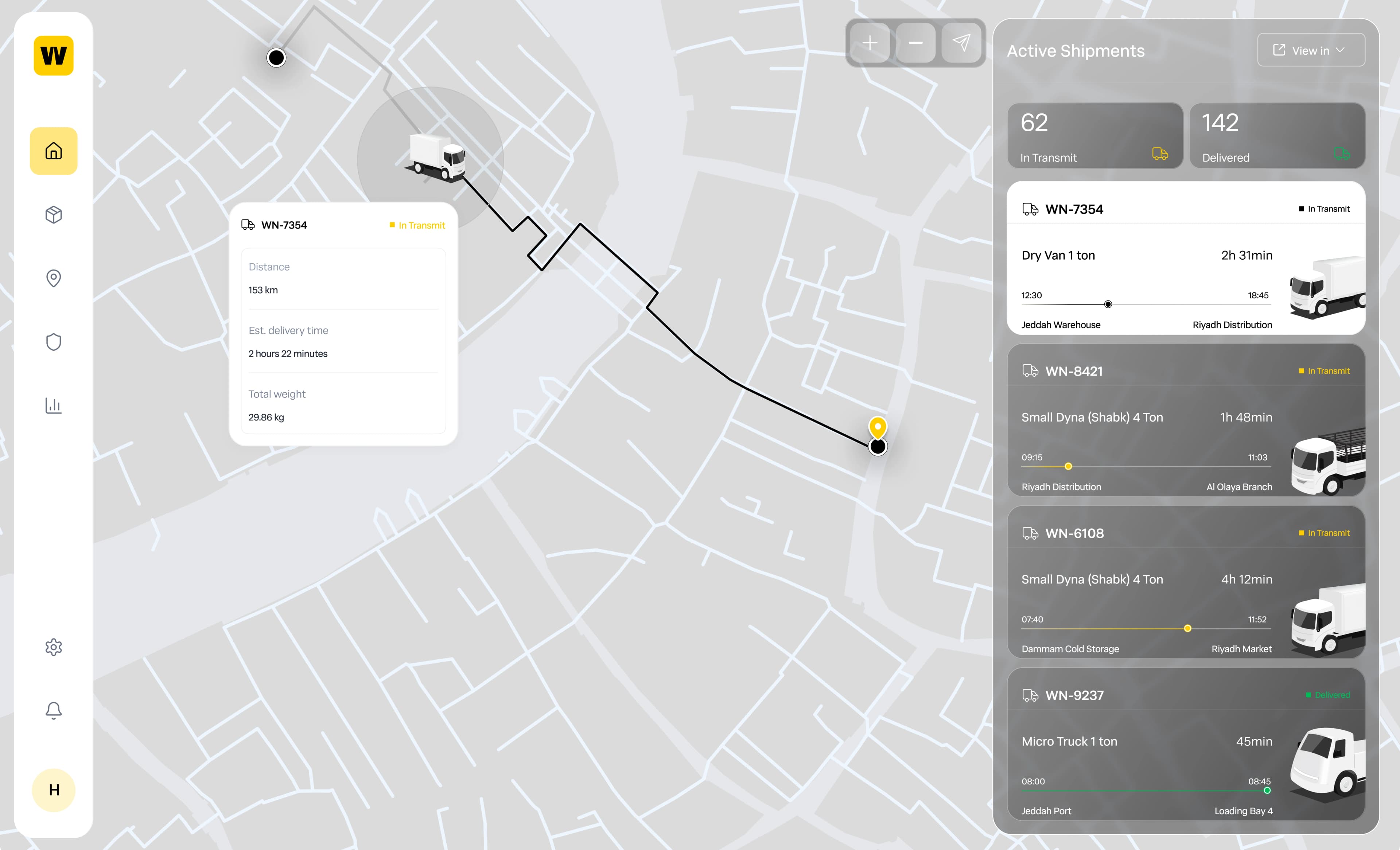Open the WN-9237 shipment card
Viewport: 1400px width, 850px height.
point(1186,744)
